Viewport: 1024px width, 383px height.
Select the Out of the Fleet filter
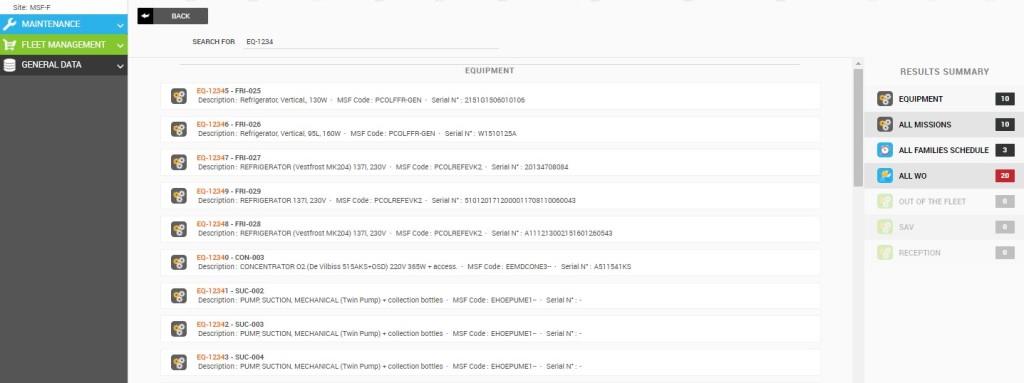click(944, 201)
